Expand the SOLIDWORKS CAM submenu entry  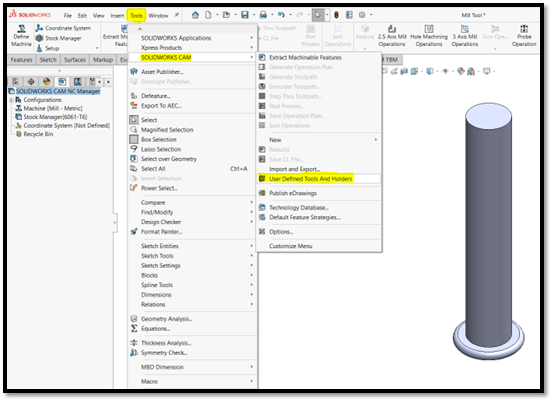click(x=192, y=57)
